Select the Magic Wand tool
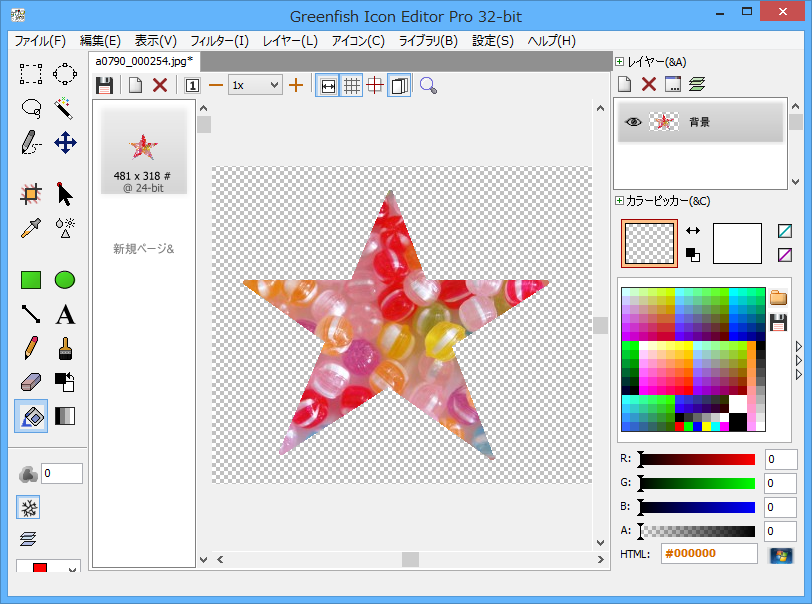 pos(65,107)
